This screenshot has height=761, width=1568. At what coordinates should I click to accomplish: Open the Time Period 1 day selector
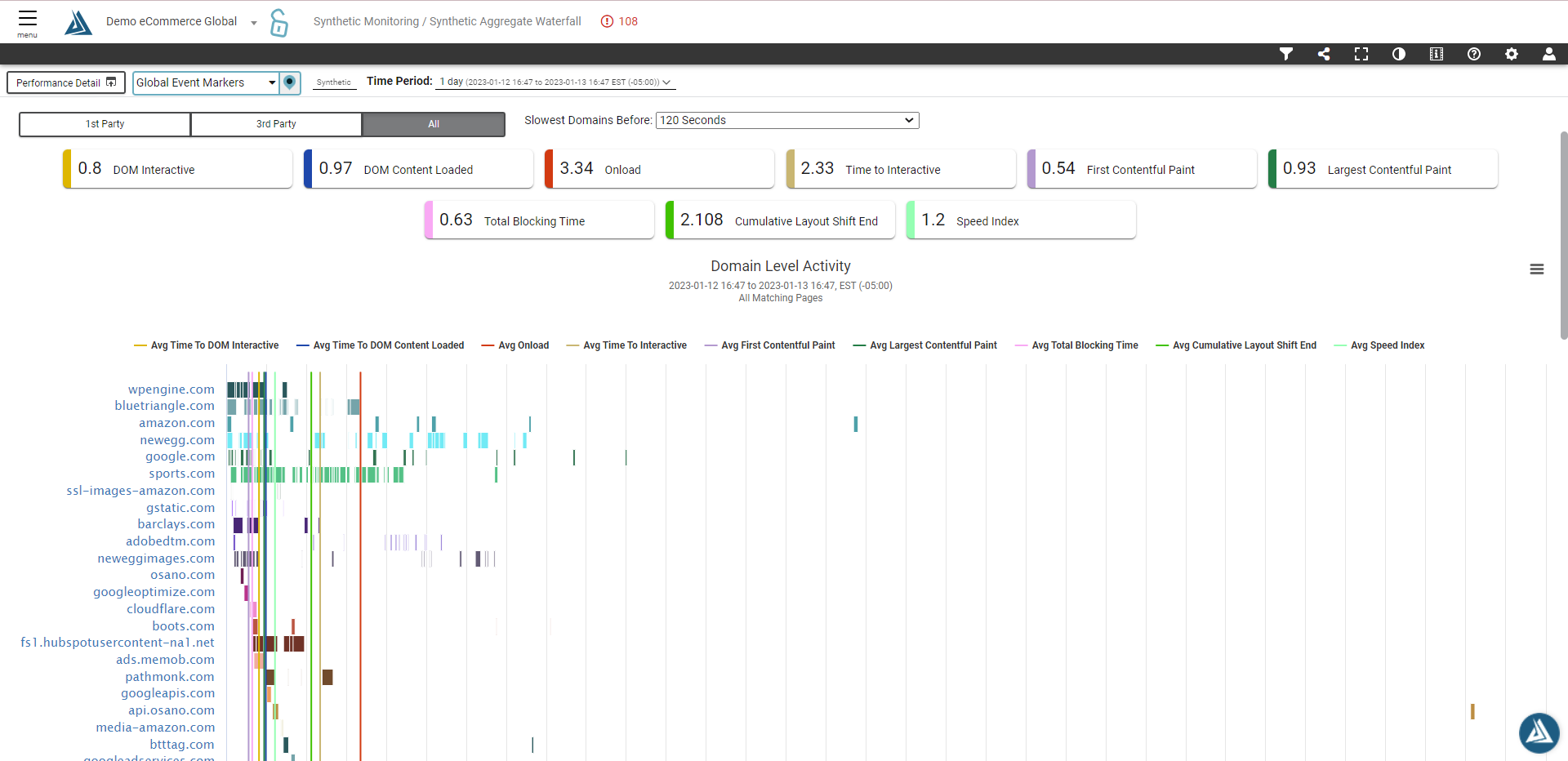[555, 82]
